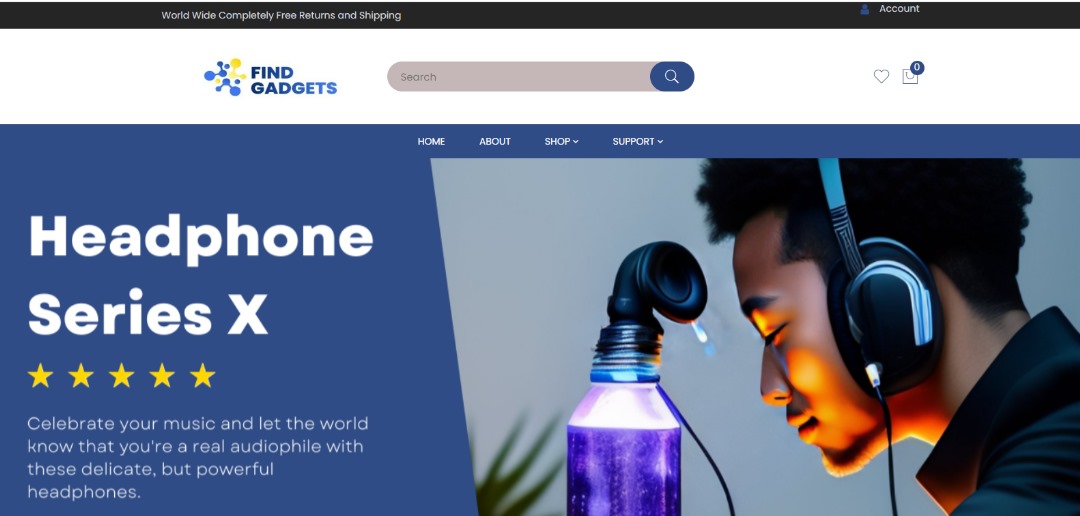
Task: Open the shopping cart bag icon
Action: click(x=910, y=76)
